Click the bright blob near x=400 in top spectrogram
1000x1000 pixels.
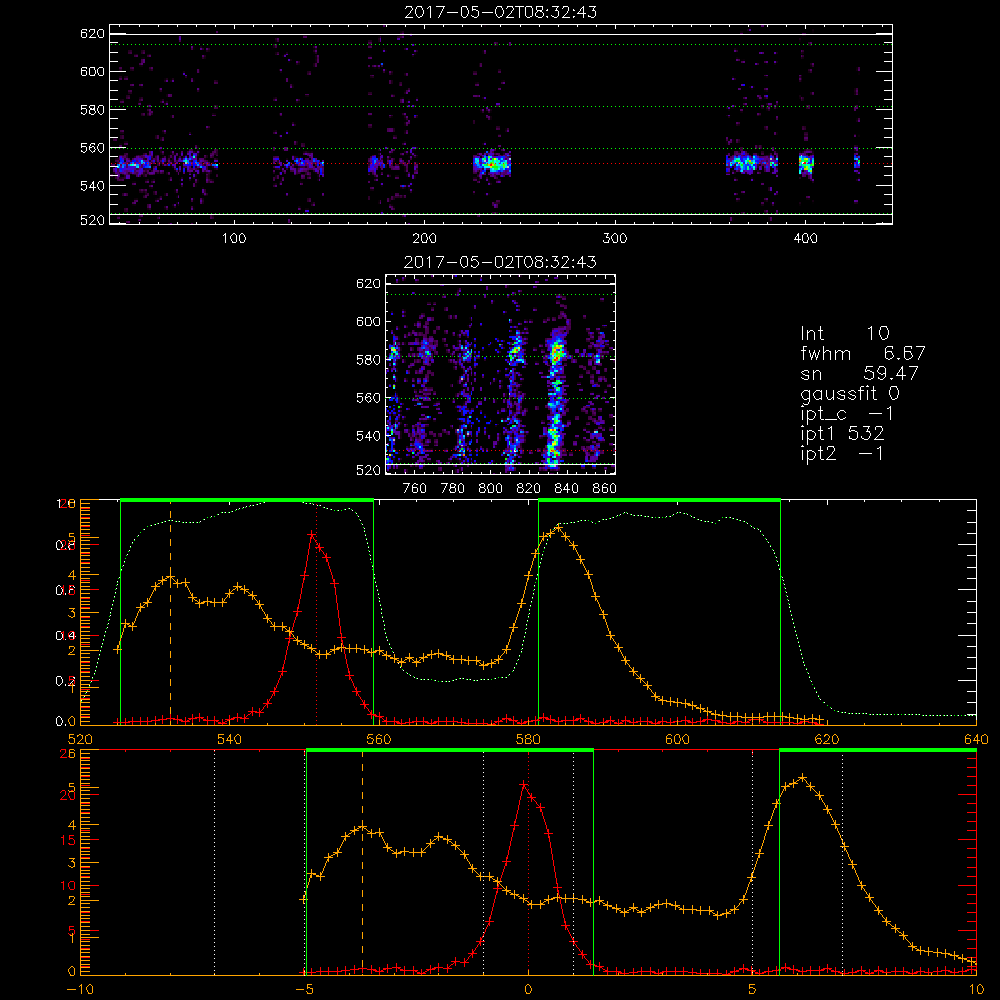[806, 164]
